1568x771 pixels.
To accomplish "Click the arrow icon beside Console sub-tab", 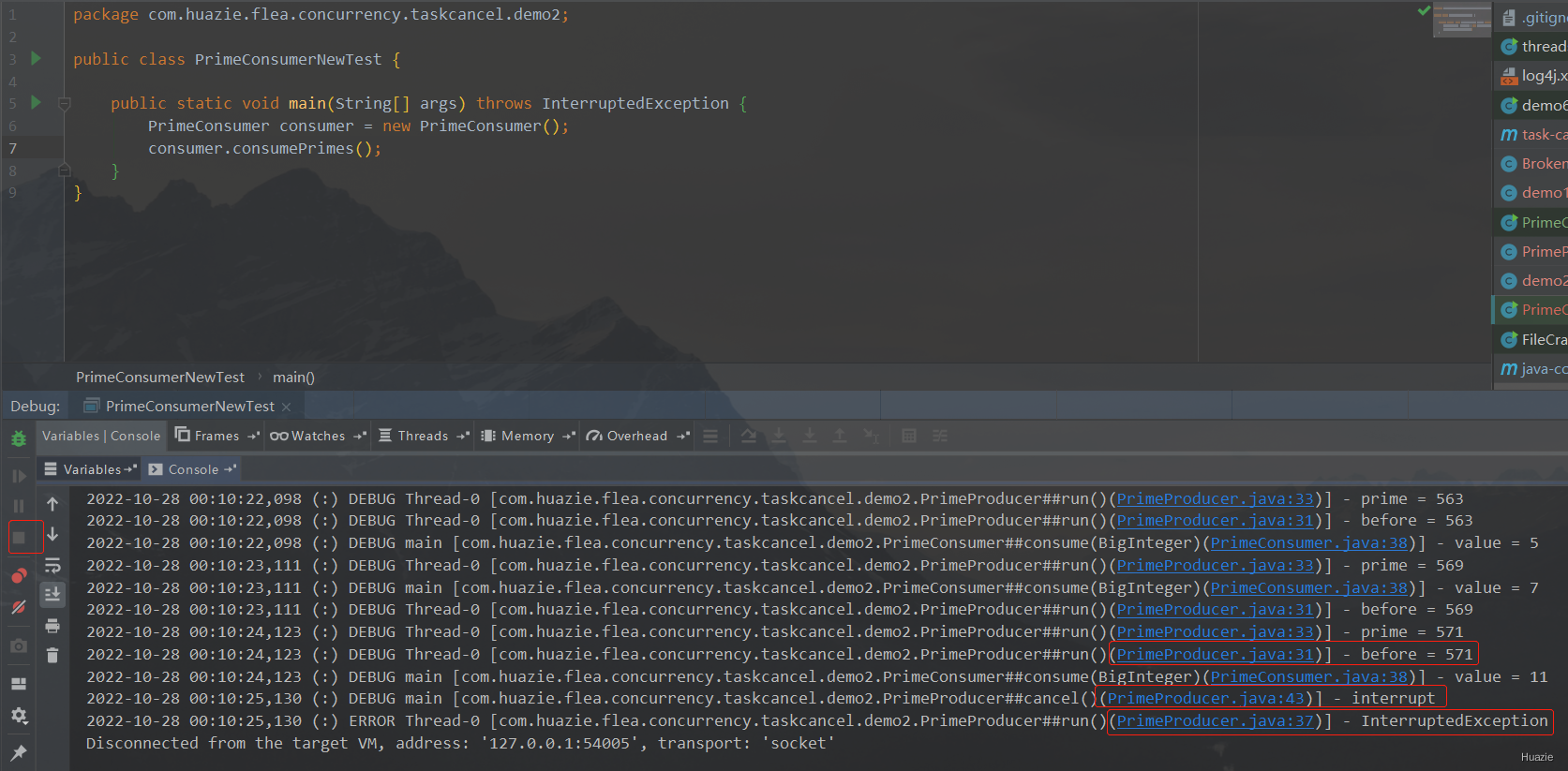I will click(x=230, y=469).
